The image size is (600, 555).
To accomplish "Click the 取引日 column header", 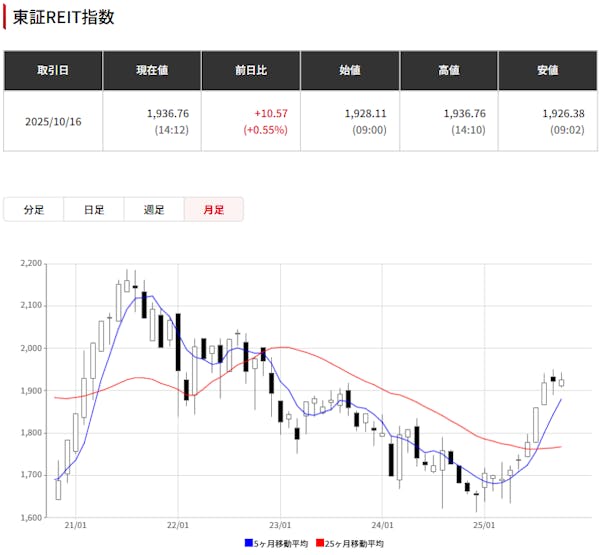I will coord(53,70).
